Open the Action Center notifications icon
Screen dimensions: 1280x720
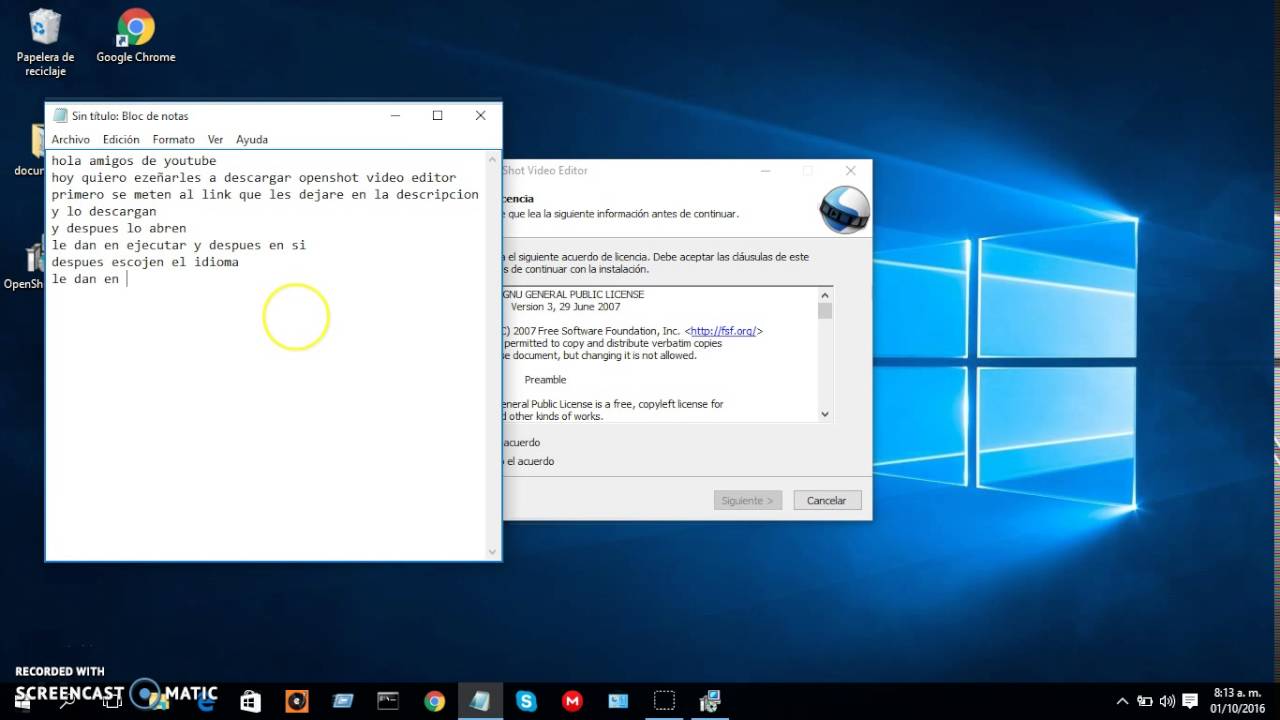[x=1190, y=701]
